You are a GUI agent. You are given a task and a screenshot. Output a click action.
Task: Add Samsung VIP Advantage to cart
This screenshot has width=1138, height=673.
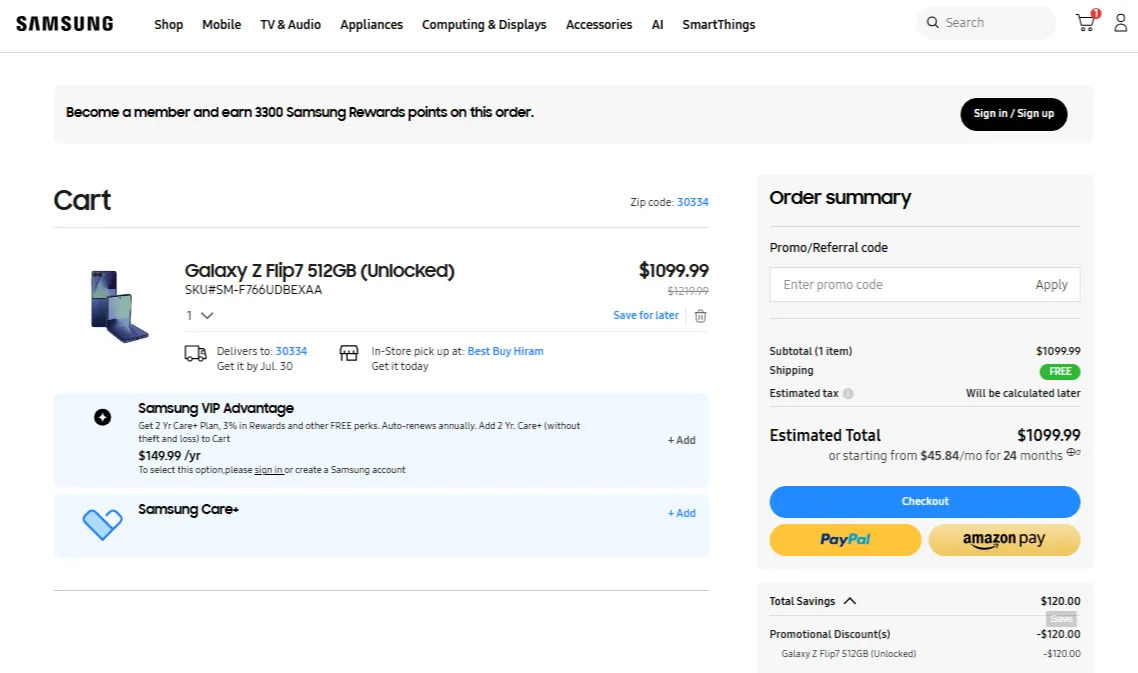pos(681,440)
